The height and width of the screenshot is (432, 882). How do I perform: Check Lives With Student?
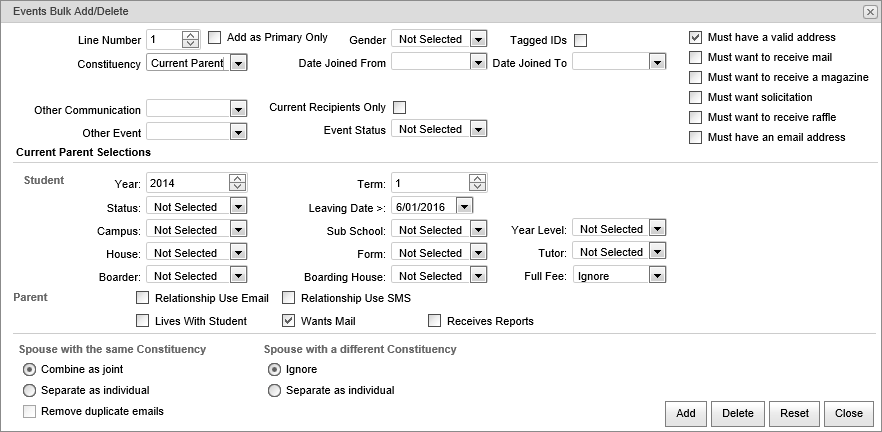coord(143,321)
